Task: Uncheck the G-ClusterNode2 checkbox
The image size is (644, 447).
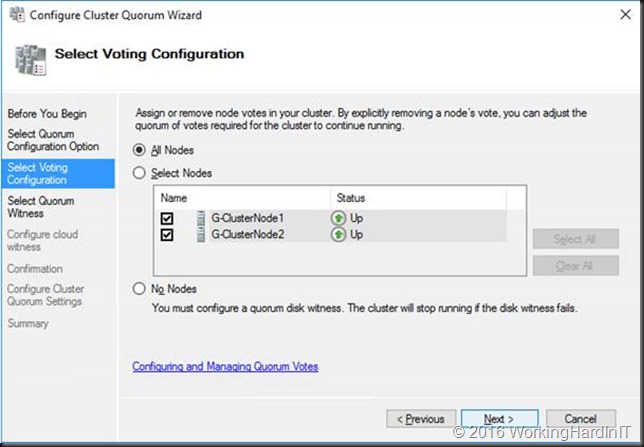Action: (x=167, y=235)
